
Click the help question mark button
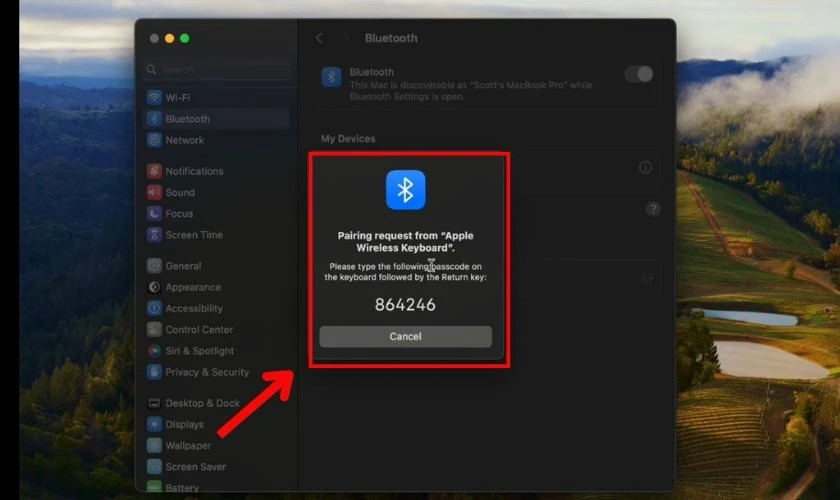[652, 209]
